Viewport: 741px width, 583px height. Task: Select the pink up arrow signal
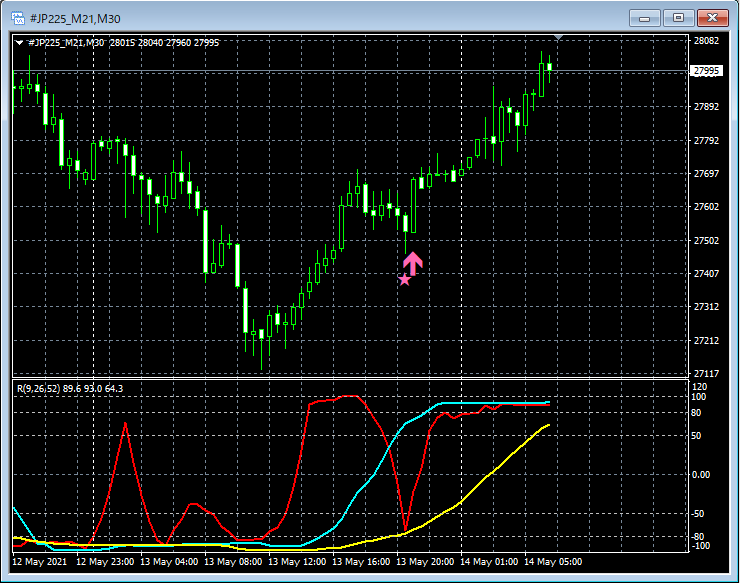pos(413,263)
